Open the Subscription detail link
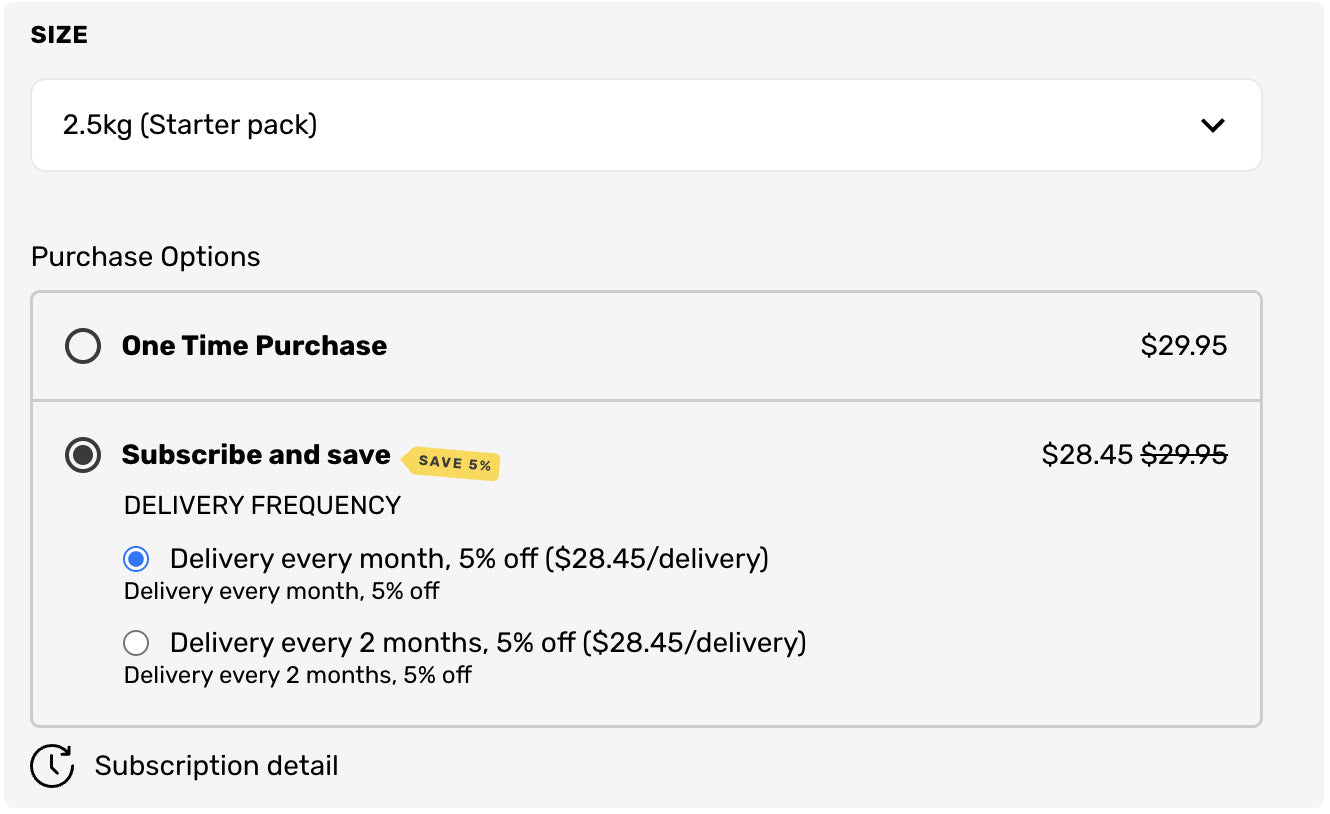 tap(216, 766)
